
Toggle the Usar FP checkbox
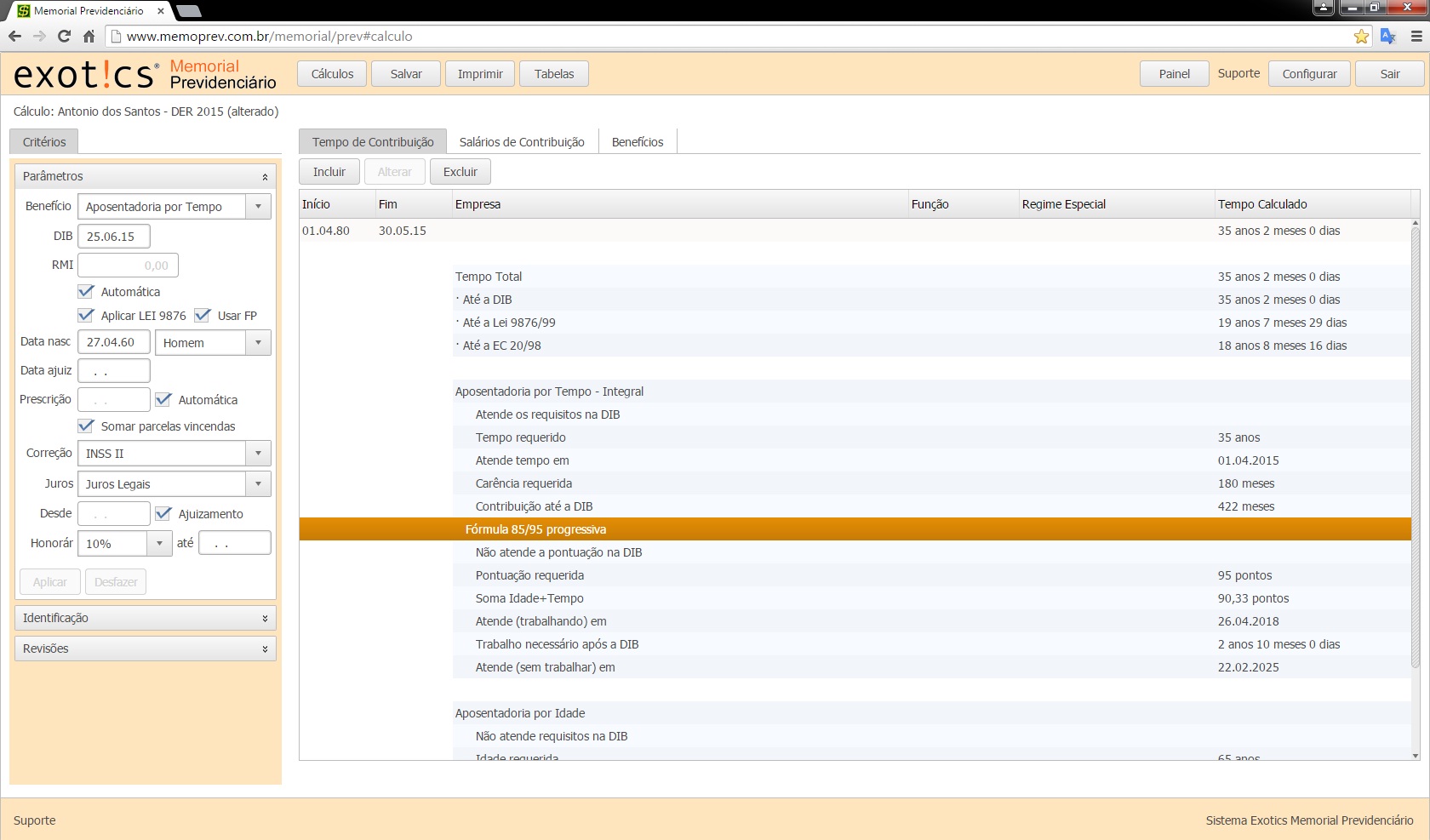pyautogui.click(x=203, y=316)
